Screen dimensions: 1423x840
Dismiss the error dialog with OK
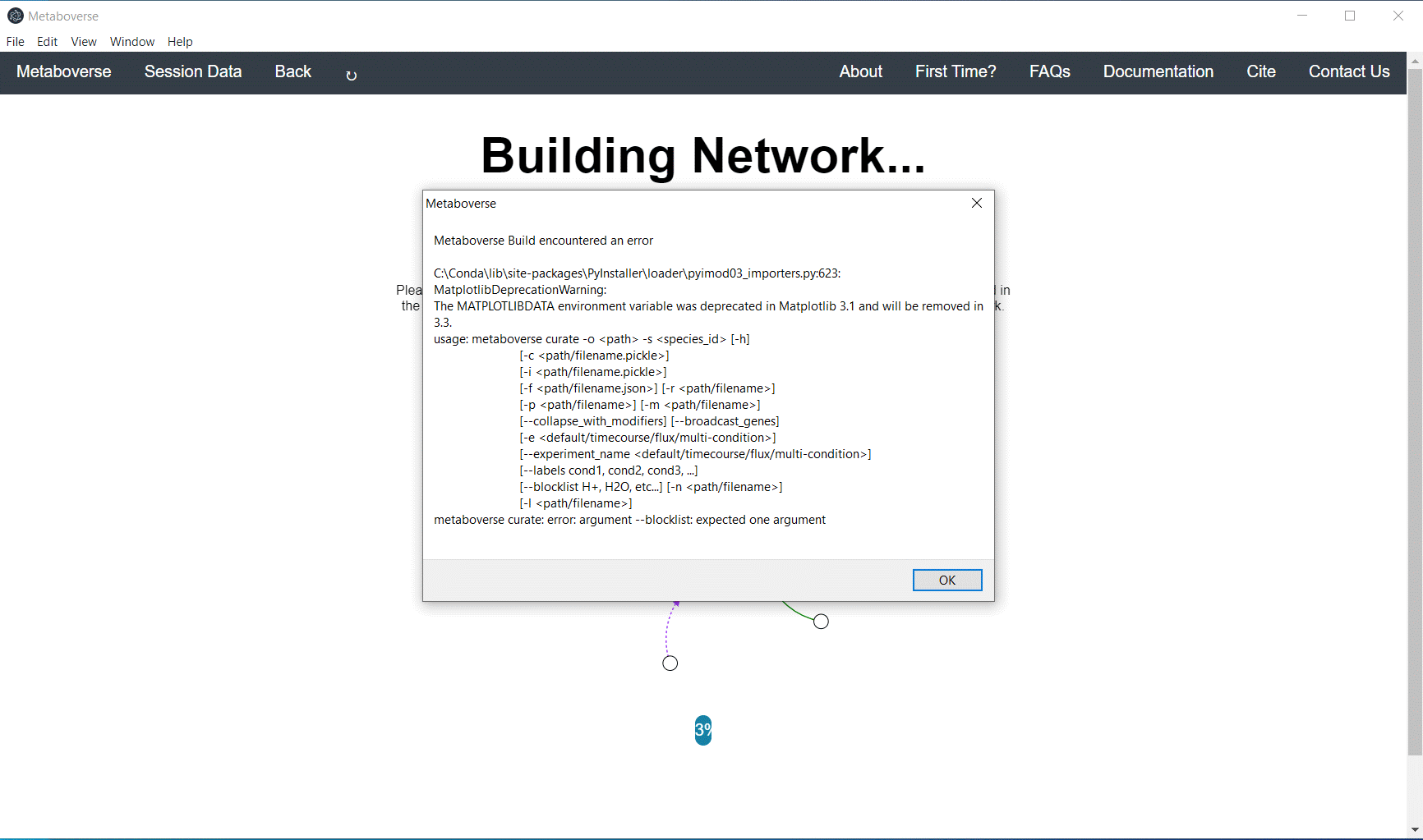point(946,580)
